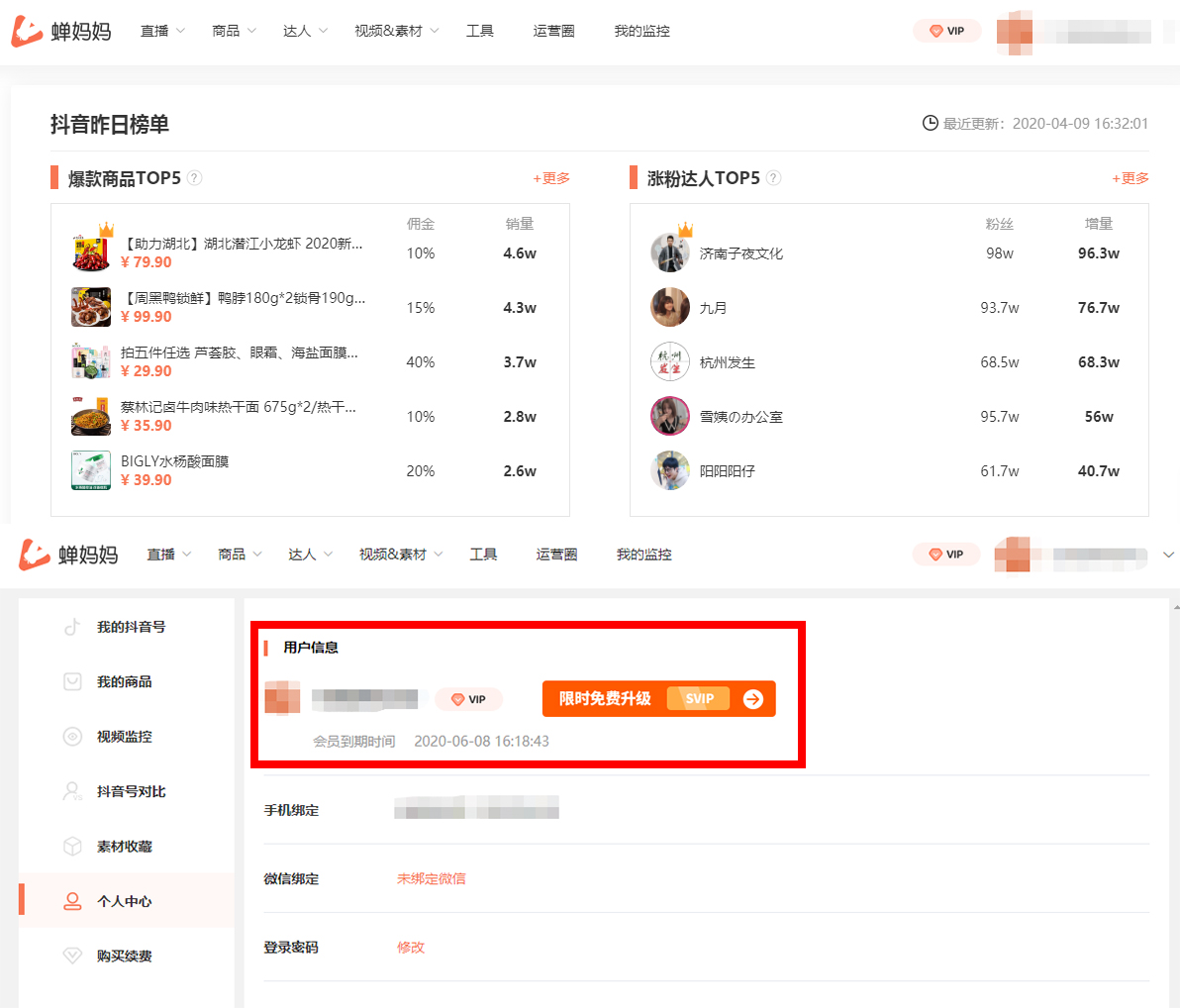Click 雪姨の办公室 name text
Viewport: 1180px width, 1008px height.
(x=741, y=417)
